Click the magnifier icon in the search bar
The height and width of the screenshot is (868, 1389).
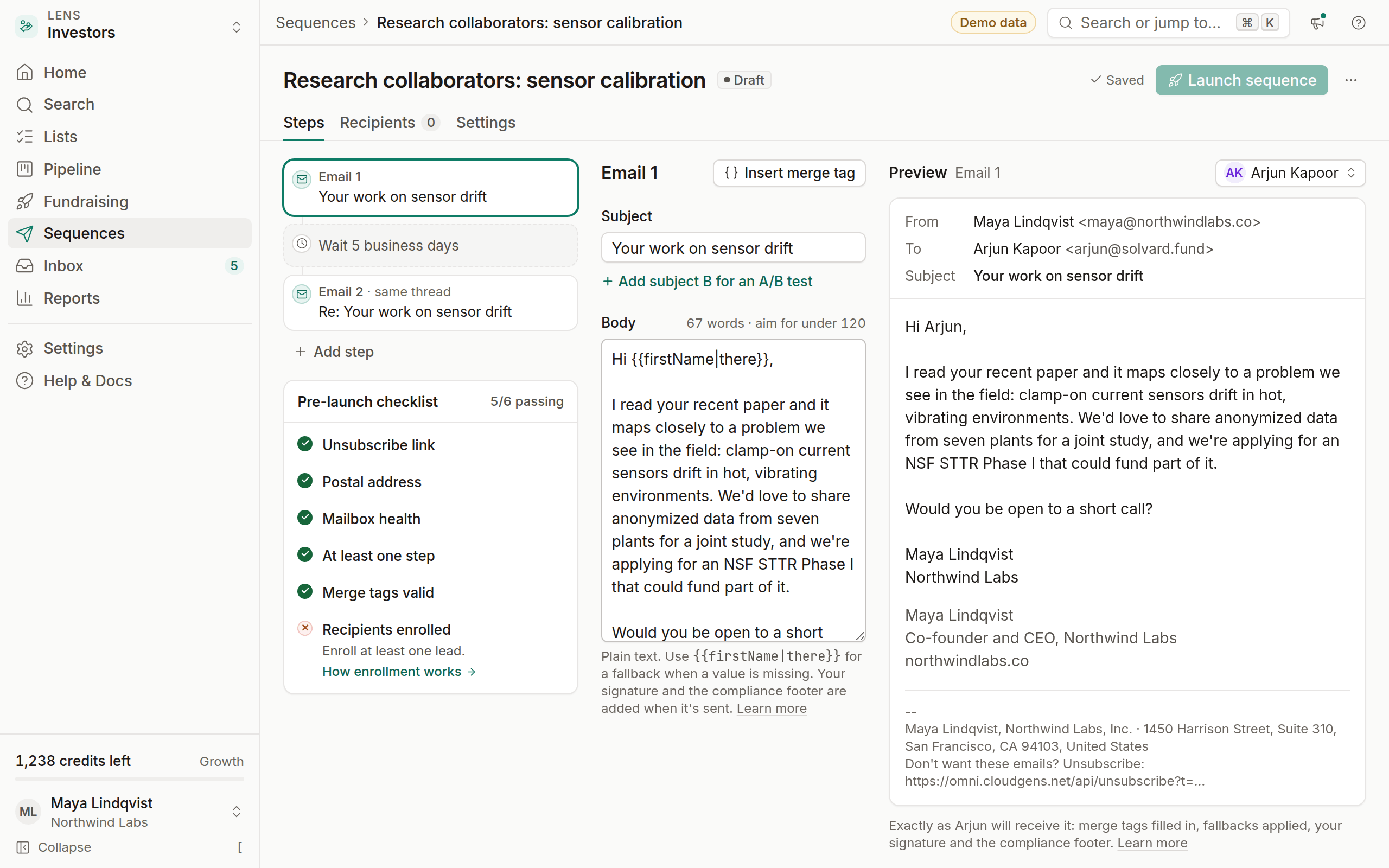pos(1065,23)
